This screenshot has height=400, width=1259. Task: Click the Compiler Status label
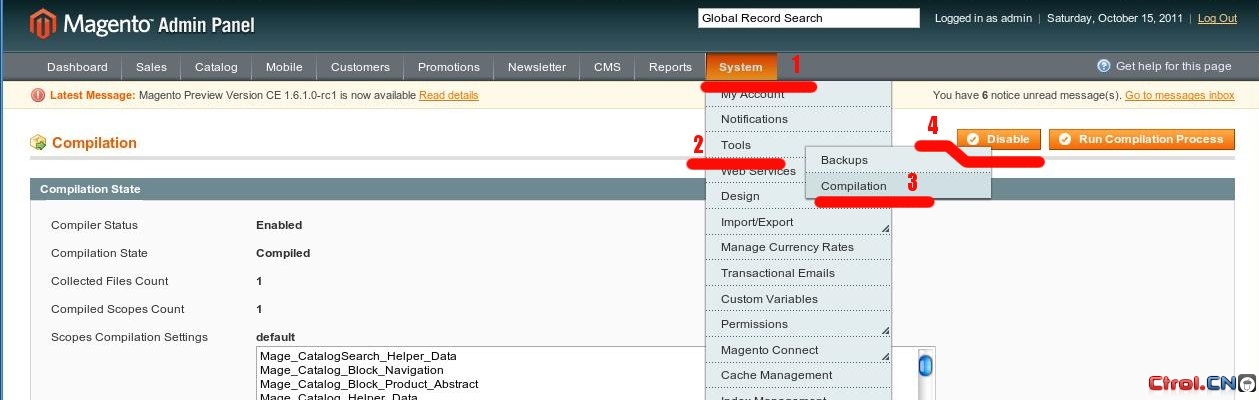94,225
